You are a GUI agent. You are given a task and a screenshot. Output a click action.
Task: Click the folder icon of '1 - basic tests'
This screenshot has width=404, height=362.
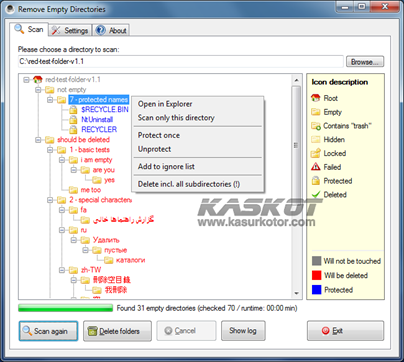click(x=61, y=150)
